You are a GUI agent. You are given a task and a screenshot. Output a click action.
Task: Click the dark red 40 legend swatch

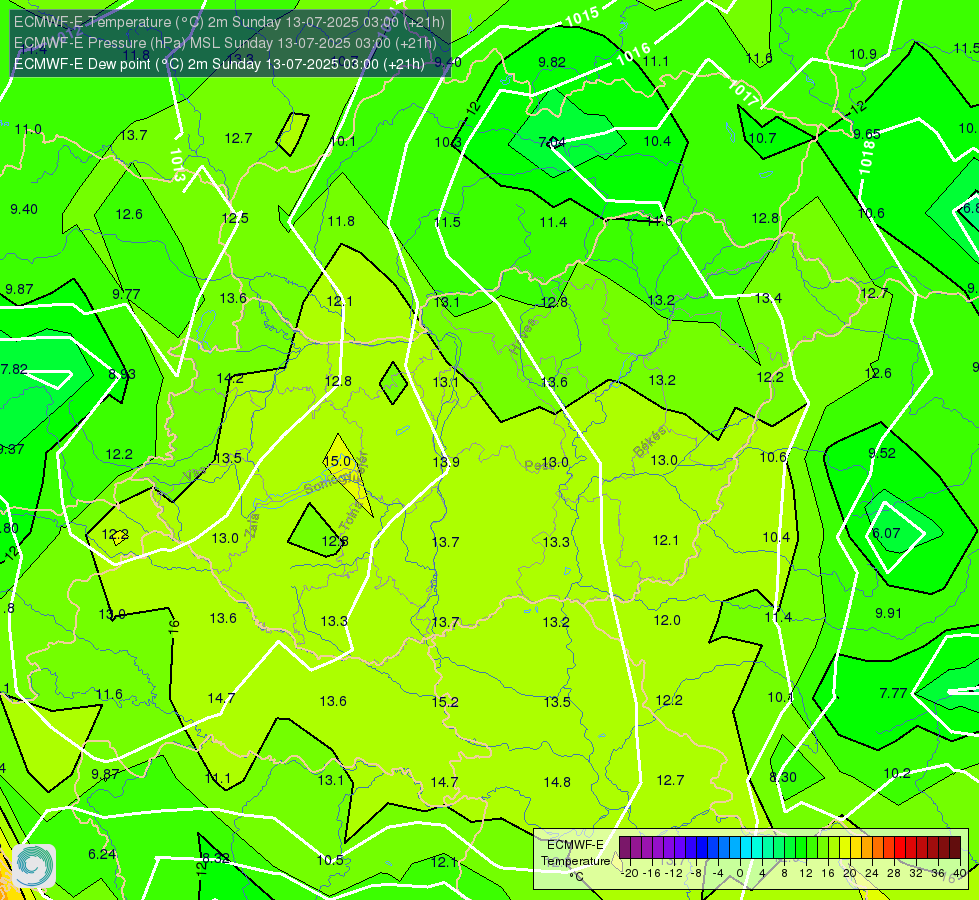coord(955,848)
